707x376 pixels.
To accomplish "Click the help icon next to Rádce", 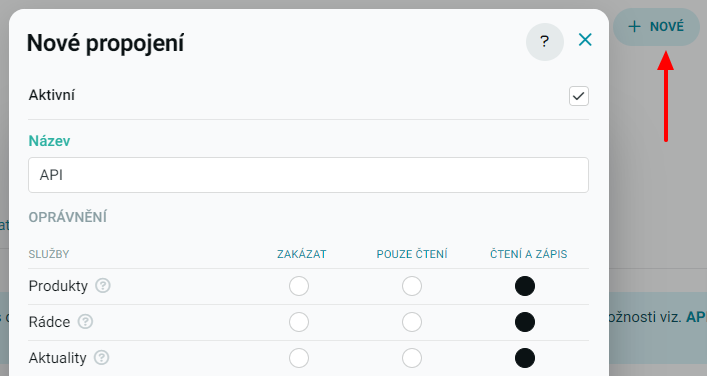I will [x=85, y=321].
